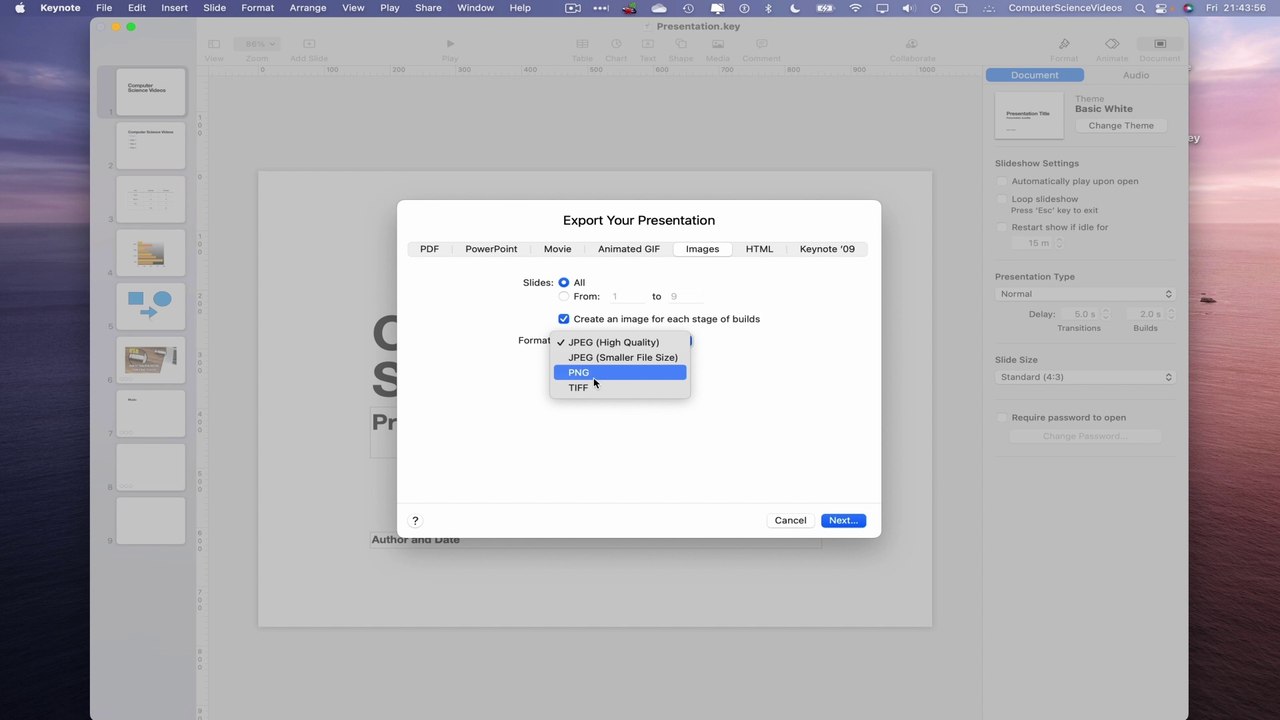Open the Presentation Type Normal dropdown
This screenshot has width=1280, height=720.
1085,294
